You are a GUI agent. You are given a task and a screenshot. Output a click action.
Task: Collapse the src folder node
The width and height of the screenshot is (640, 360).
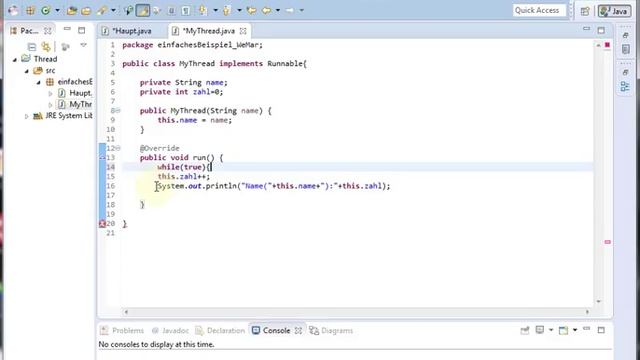pos(27,71)
